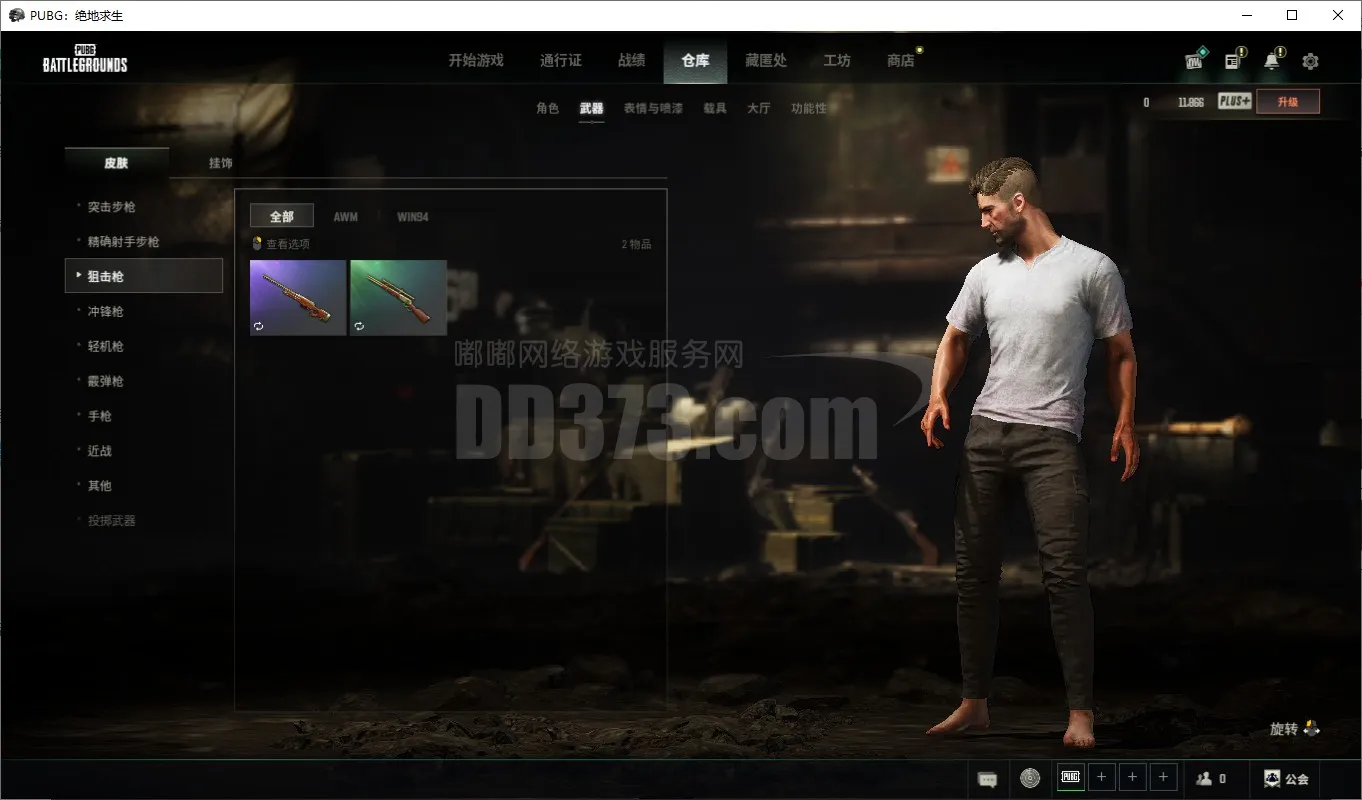Open the settings gear
Image resolution: width=1362 pixels, height=800 pixels.
coord(1310,61)
